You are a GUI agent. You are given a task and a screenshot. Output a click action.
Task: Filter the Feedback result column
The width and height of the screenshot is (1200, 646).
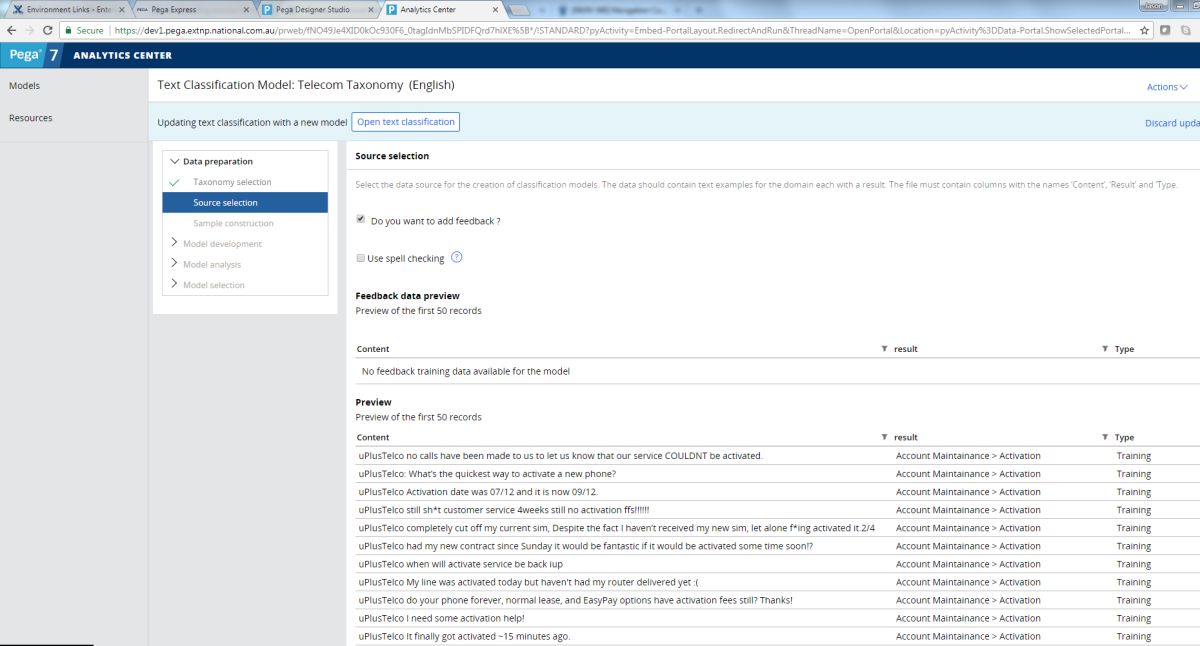click(1105, 349)
